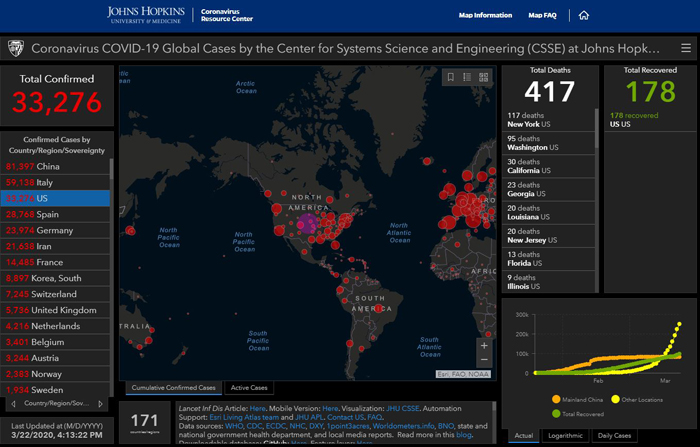Select Switzerland in the country list

pyautogui.click(x=55, y=294)
